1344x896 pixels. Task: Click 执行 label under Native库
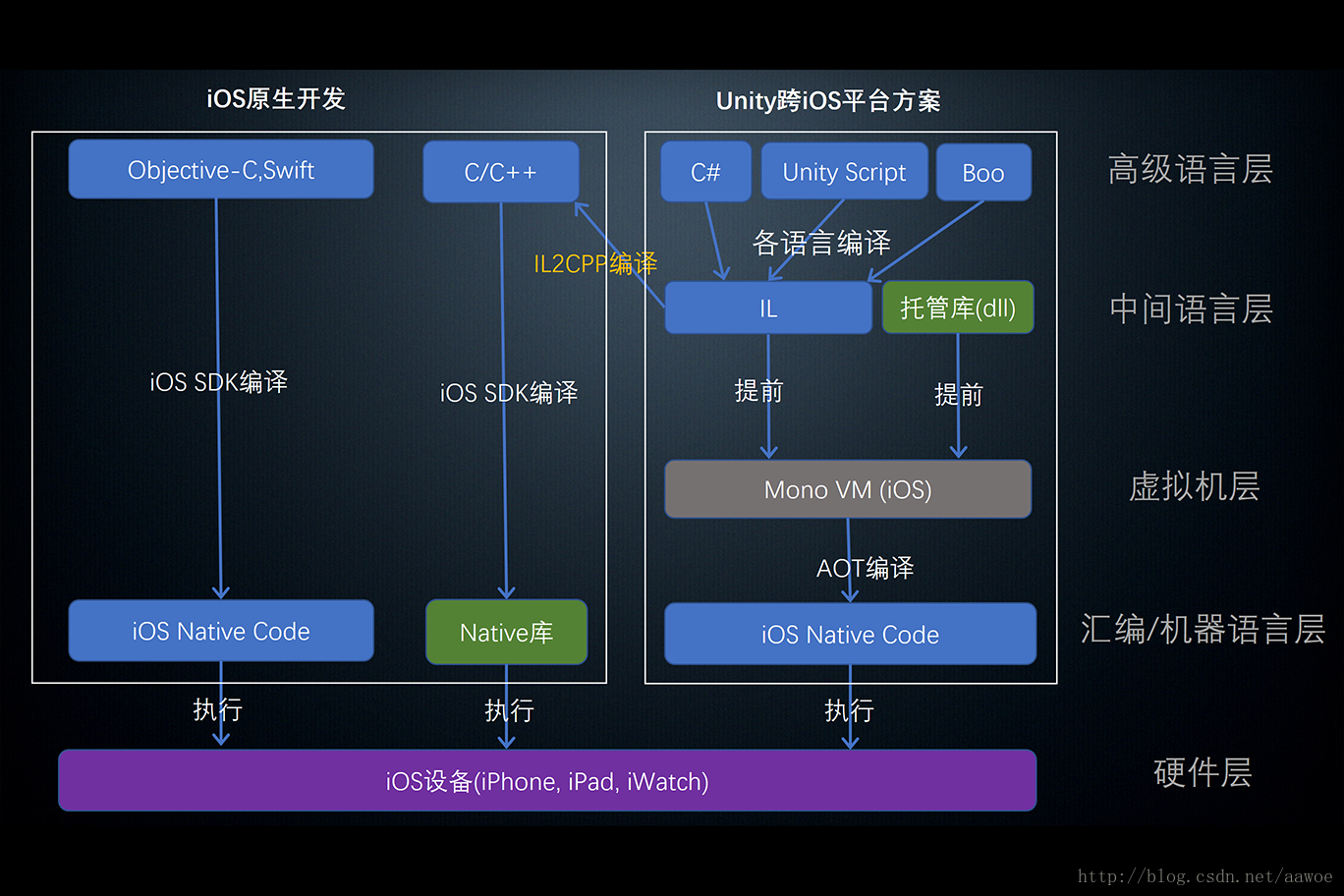(509, 710)
